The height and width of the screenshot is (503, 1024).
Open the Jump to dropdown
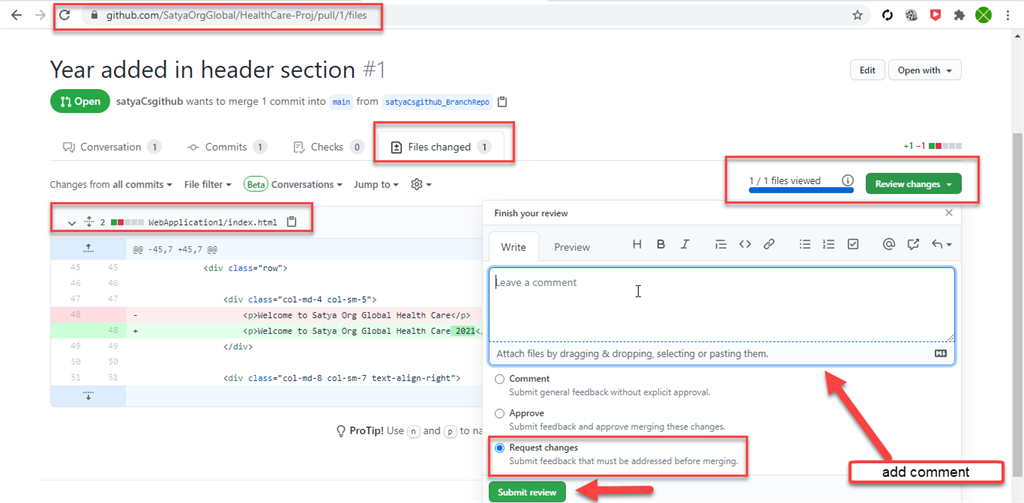coord(376,185)
